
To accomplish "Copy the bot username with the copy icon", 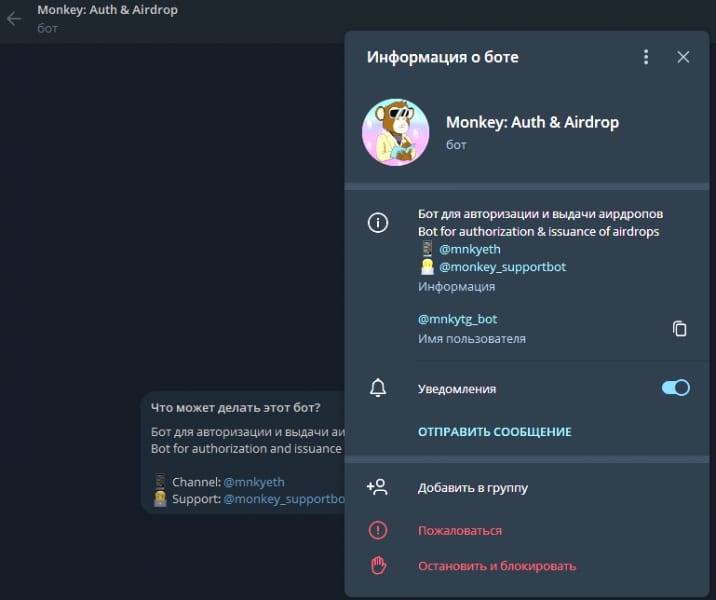I will (x=679, y=328).
